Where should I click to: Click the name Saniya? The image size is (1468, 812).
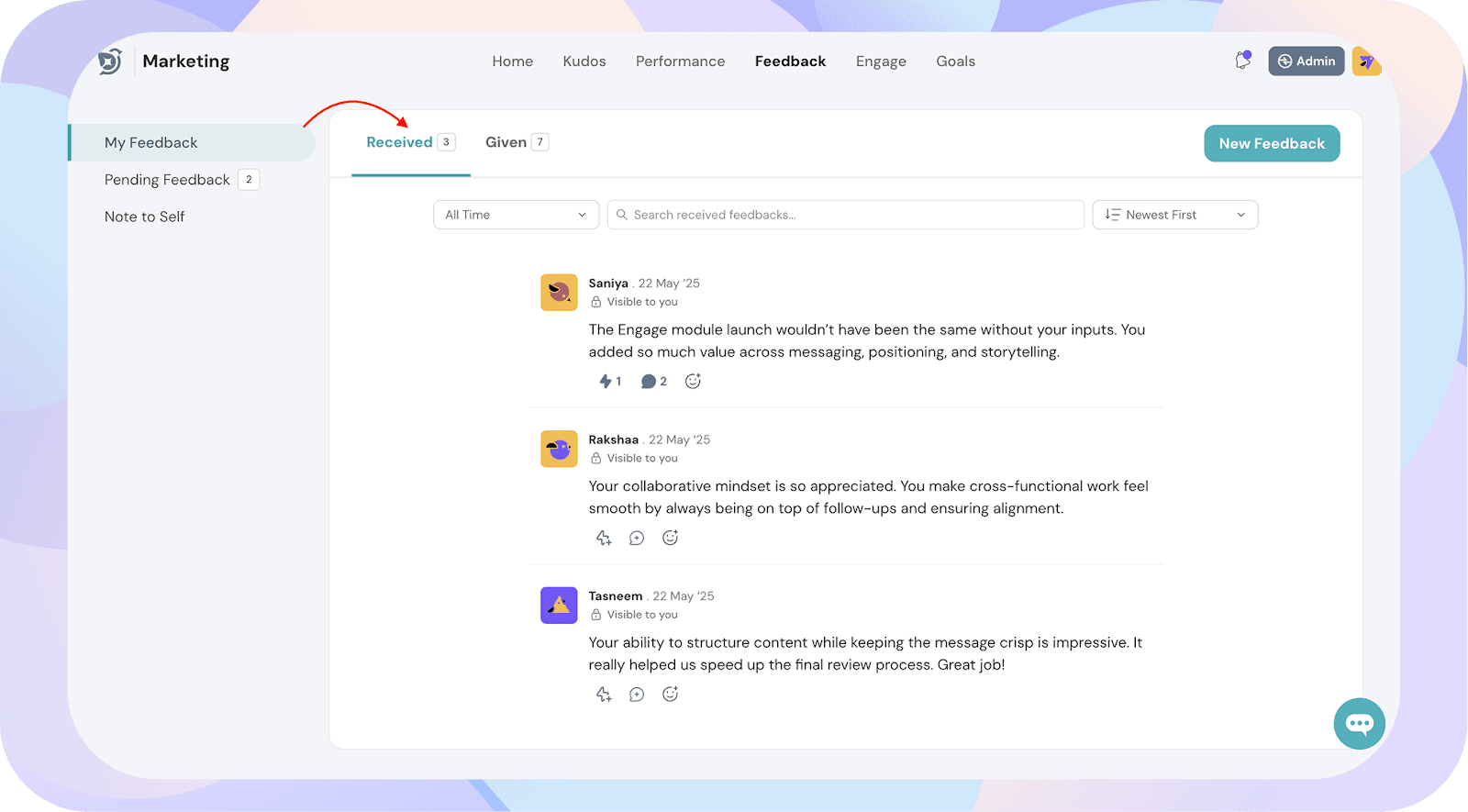coord(608,284)
